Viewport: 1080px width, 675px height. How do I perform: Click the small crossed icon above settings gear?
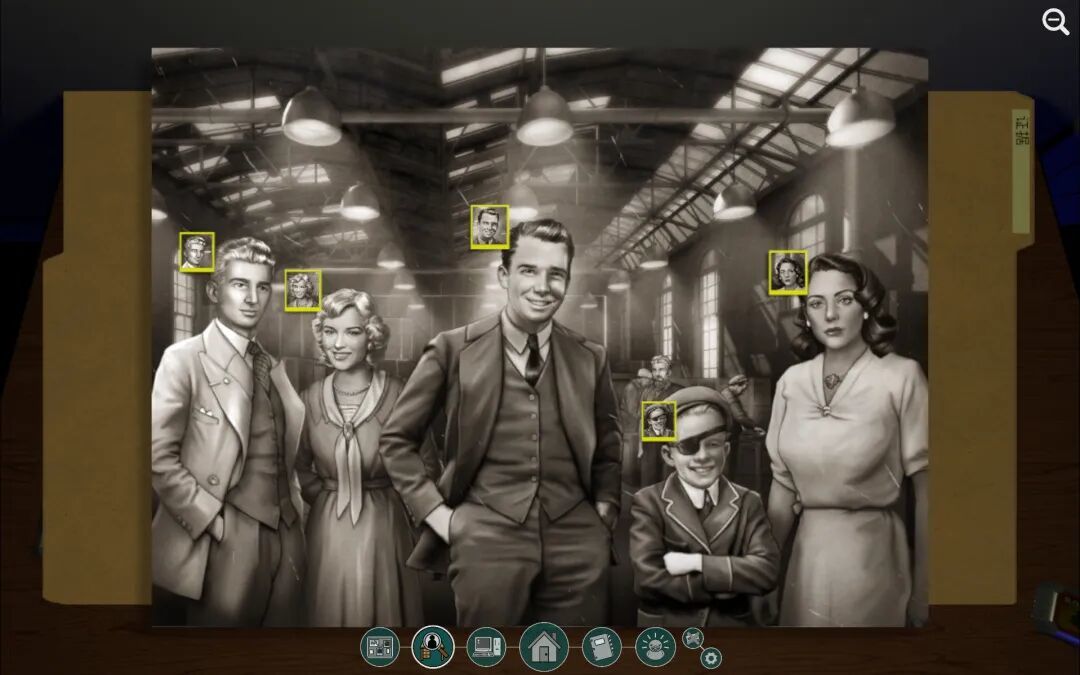click(692, 637)
